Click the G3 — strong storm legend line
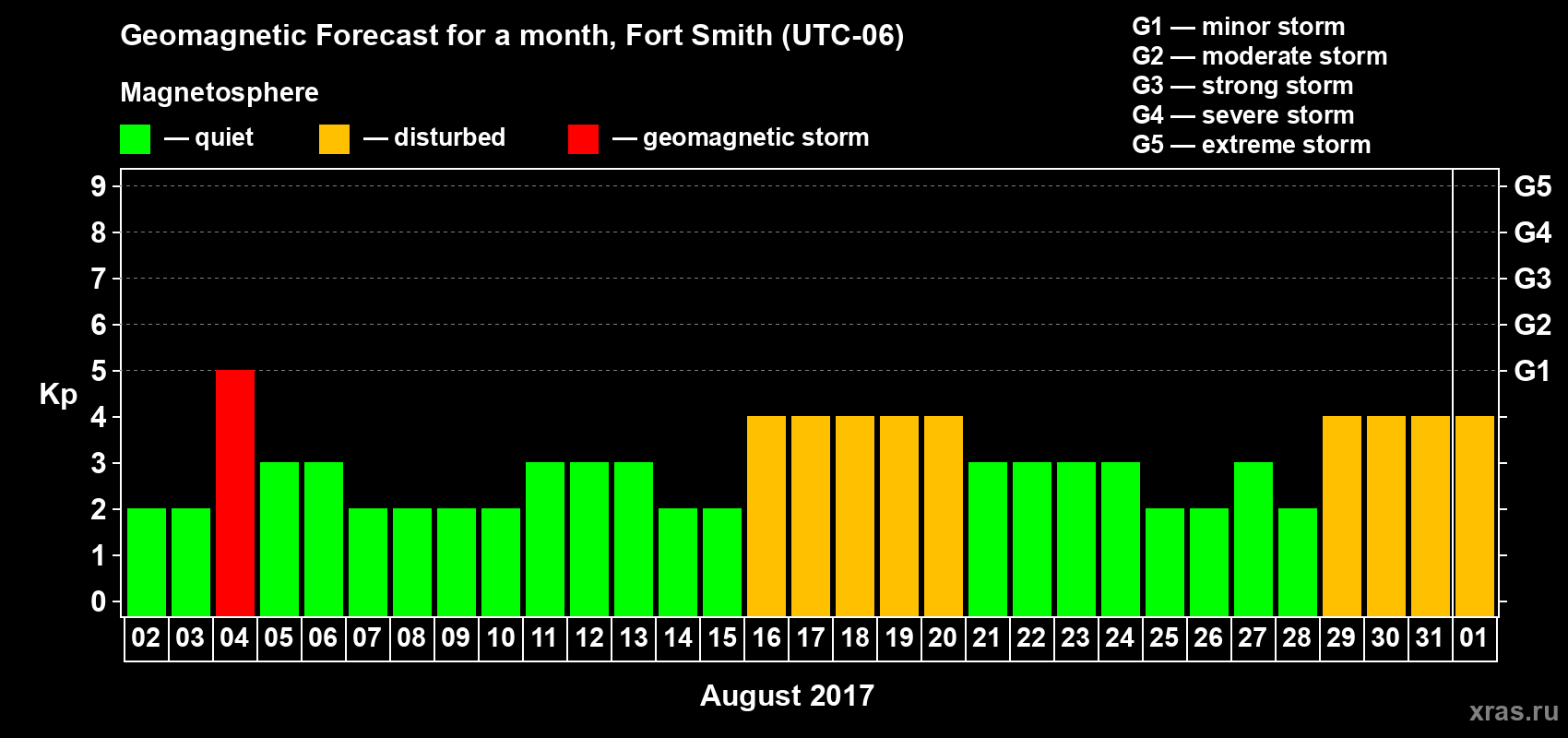Screen dimensions: 1568x738 (1242, 86)
